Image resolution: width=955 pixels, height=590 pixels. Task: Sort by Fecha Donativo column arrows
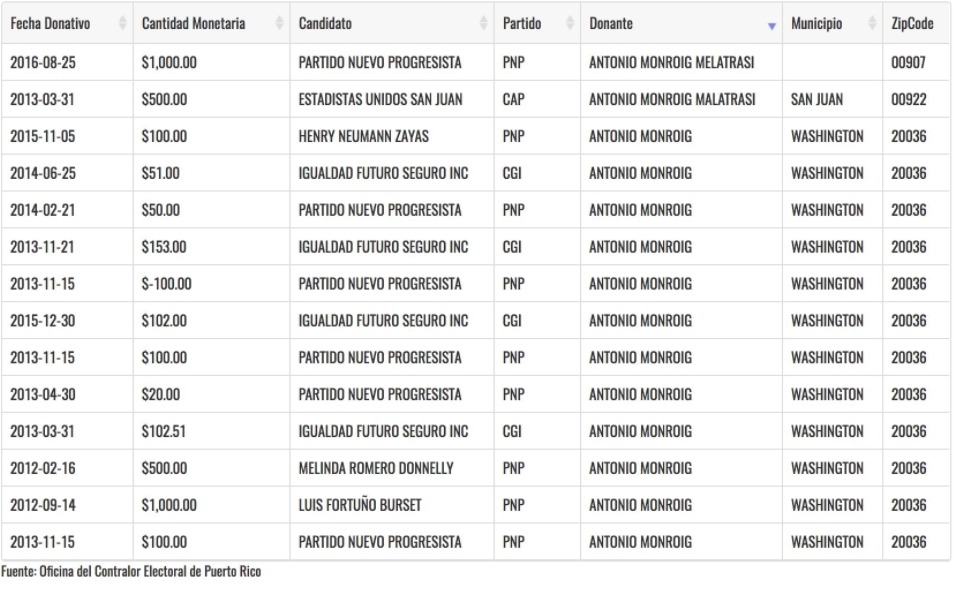point(122,23)
